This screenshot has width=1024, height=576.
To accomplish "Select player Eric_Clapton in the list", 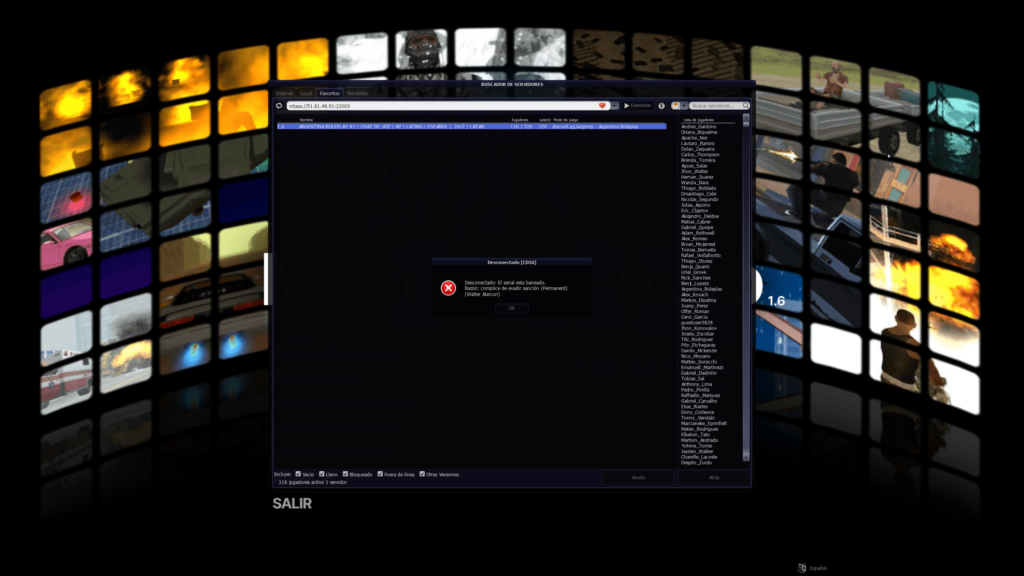I will (694, 211).
